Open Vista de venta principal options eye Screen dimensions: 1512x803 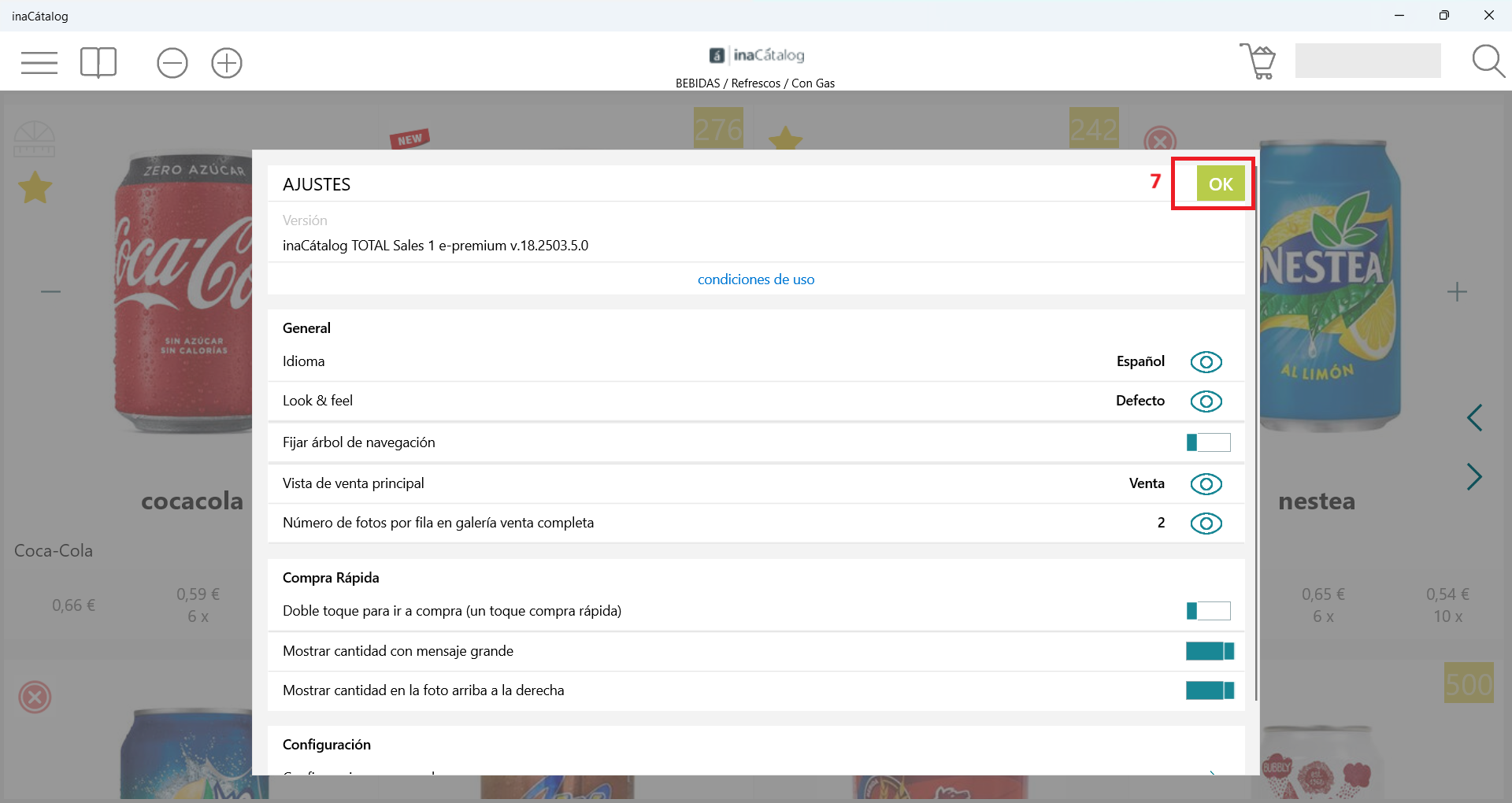point(1206,484)
